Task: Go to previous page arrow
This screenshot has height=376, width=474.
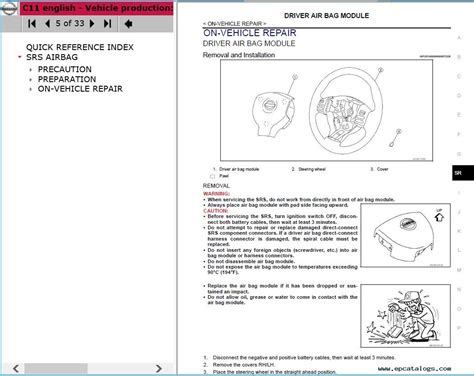Action: [47, 23]
